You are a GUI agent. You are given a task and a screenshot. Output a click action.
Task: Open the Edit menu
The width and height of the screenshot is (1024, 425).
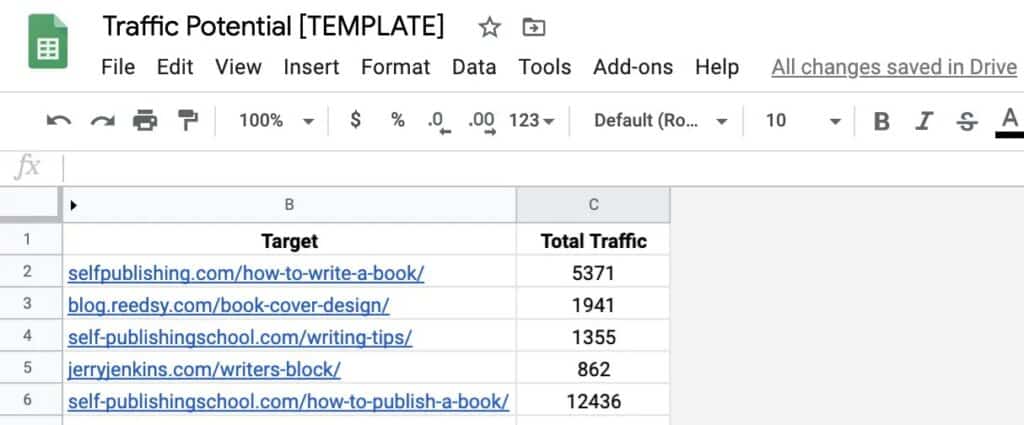175,67
